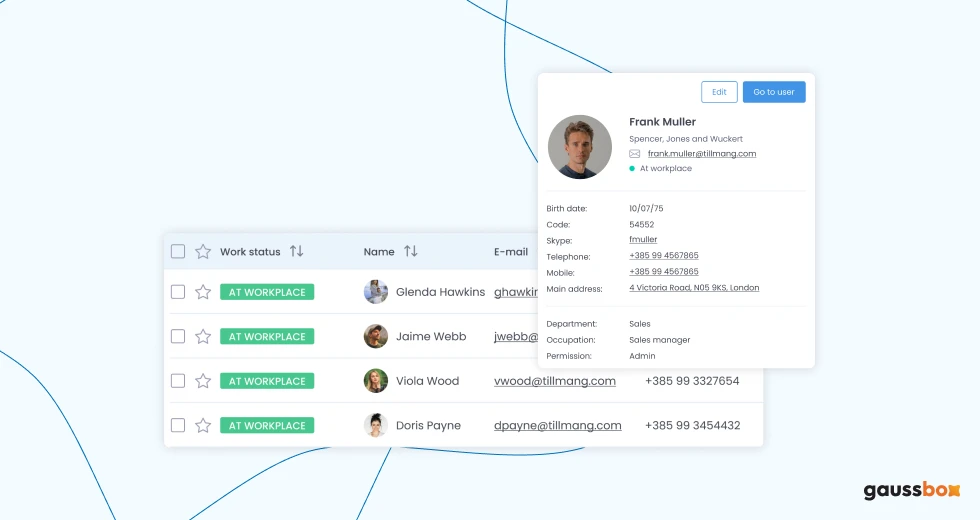Viewport: 980px width, 520px height.
Task: Click the star icon in table header
Action: click(x=203, y=252)
